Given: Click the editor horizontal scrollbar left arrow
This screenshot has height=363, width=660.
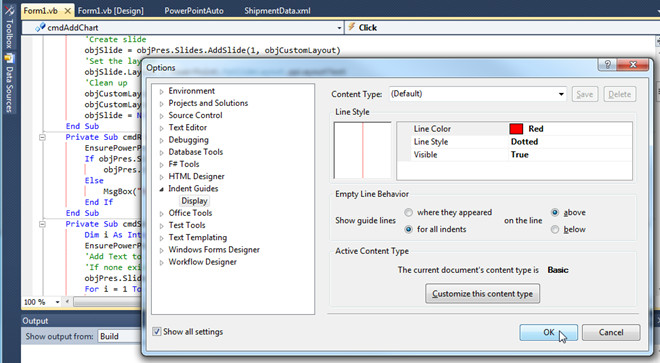Looking at the screenshot, I should pyautogui.click(x=67, y=302).
